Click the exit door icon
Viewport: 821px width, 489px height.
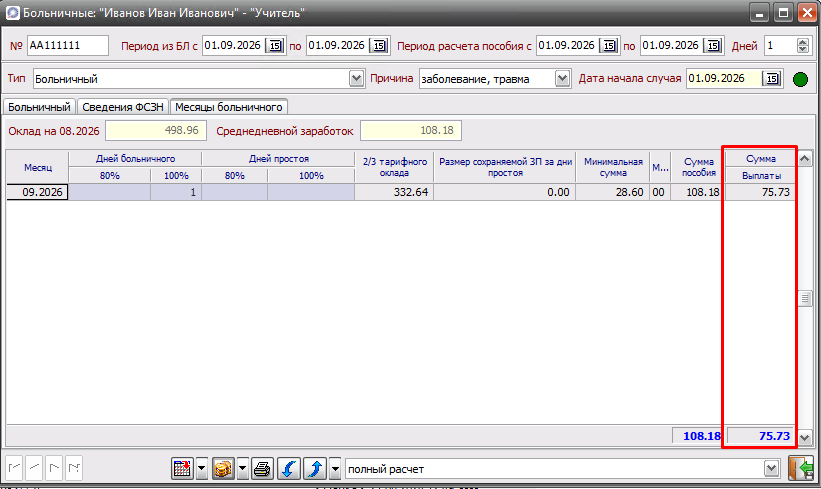tap(801, 468)
